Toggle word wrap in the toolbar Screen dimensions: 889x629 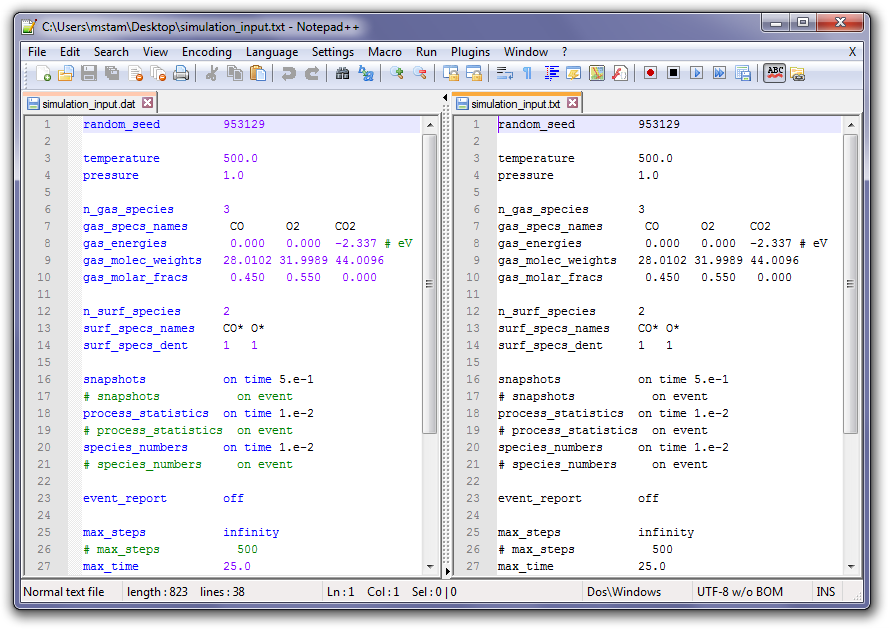[505, 73]
